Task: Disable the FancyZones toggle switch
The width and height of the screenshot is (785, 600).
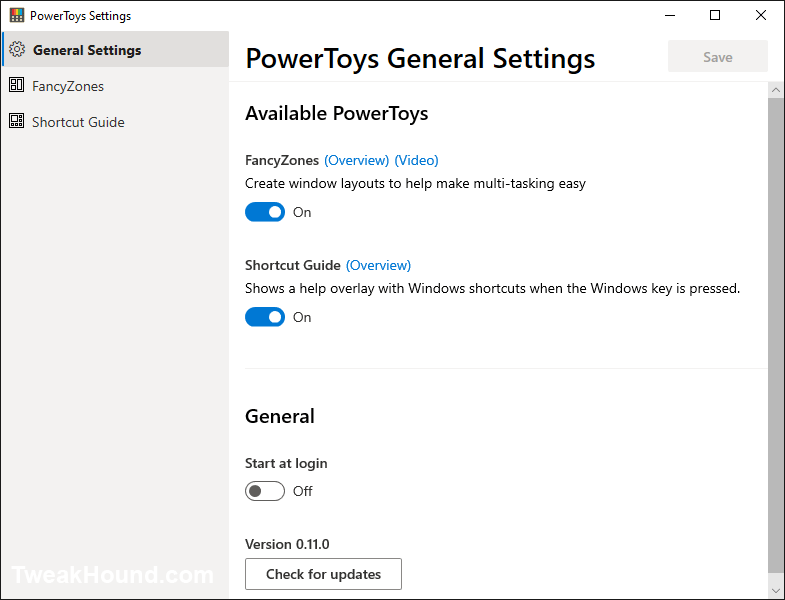Action: click(265, 212)
